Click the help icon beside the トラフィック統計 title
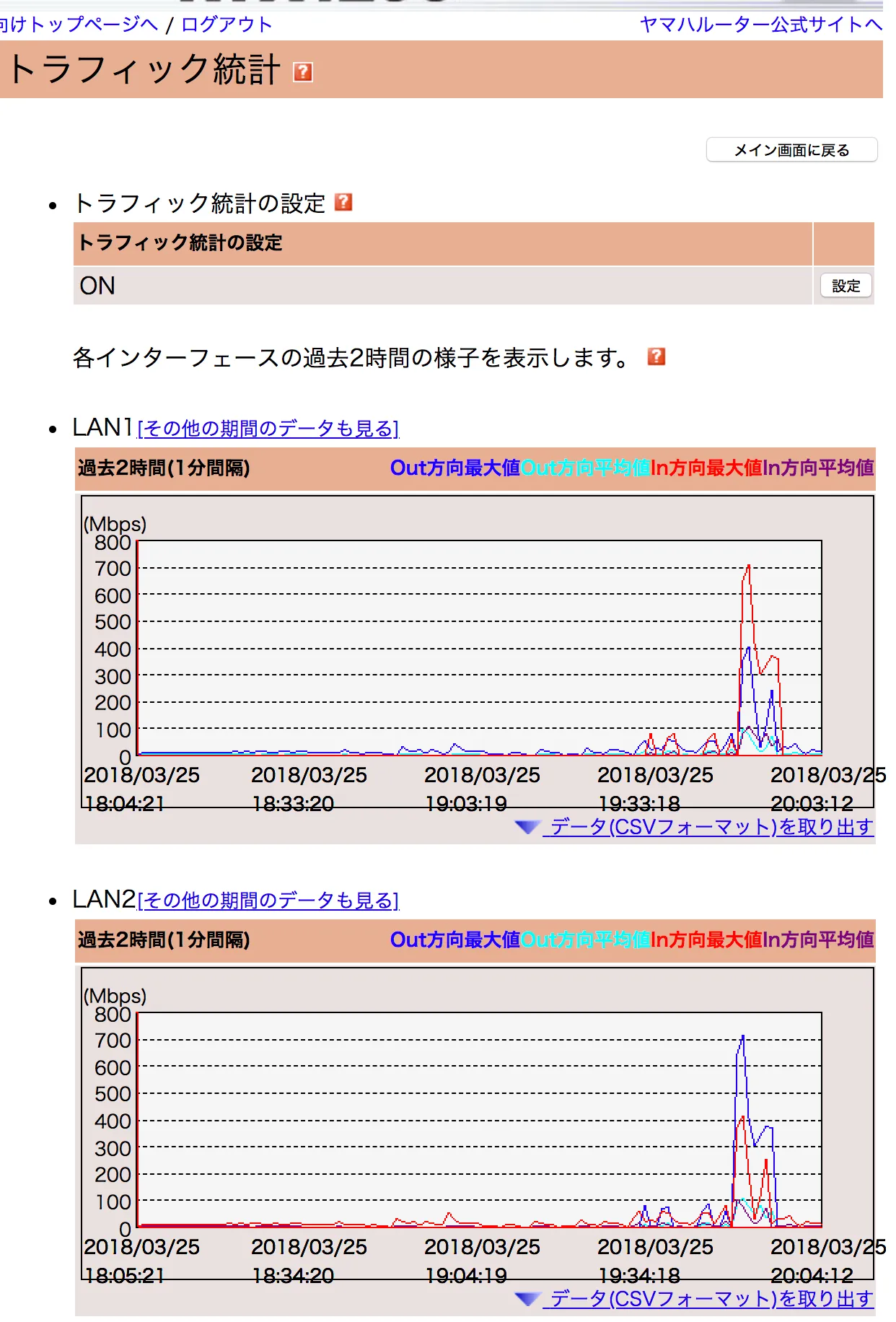 pos(302,72)
